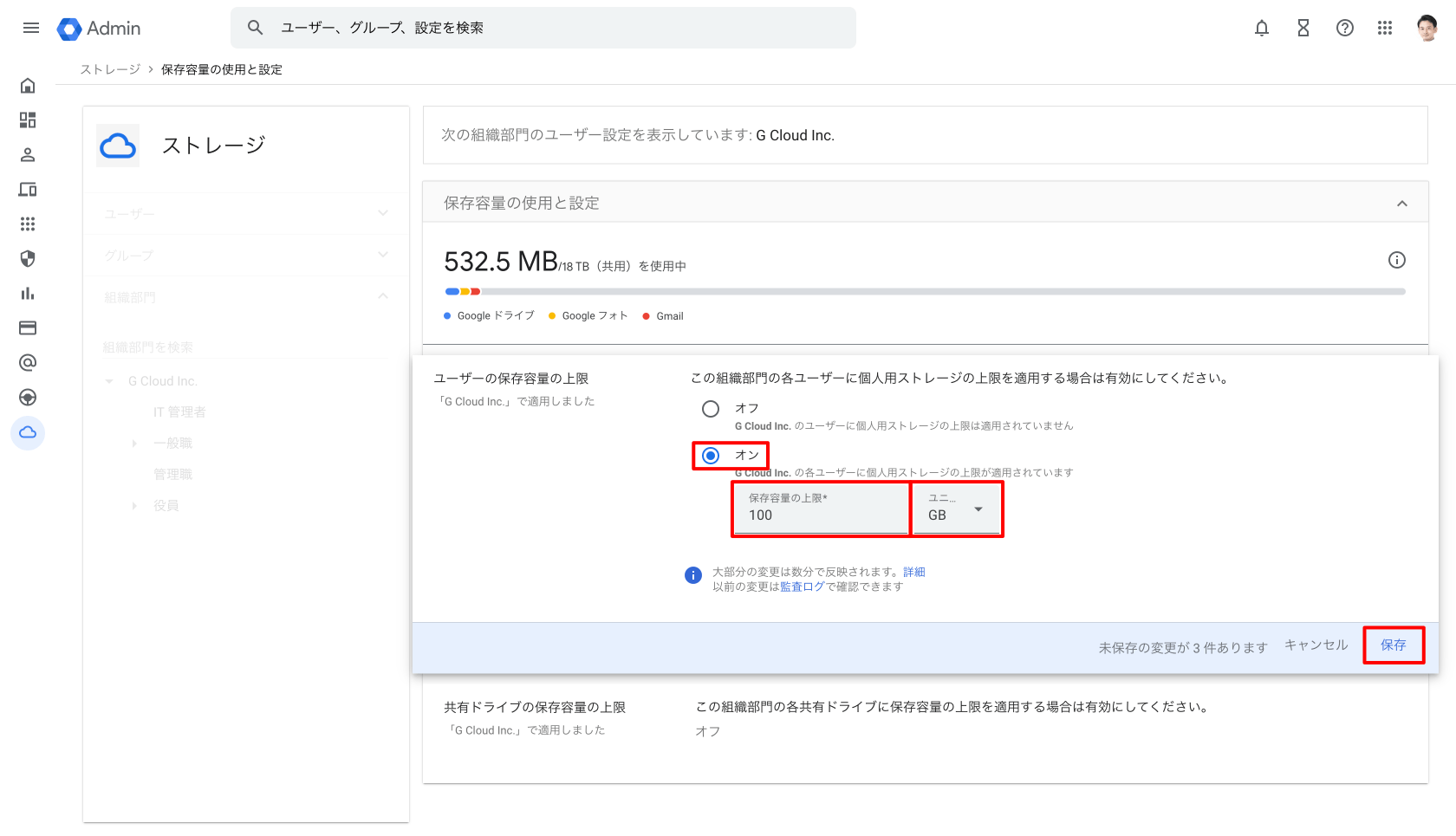Screen dimensions: 1456x836
Task: Click the 532.5 MB usage value
Action: point(501,262)
